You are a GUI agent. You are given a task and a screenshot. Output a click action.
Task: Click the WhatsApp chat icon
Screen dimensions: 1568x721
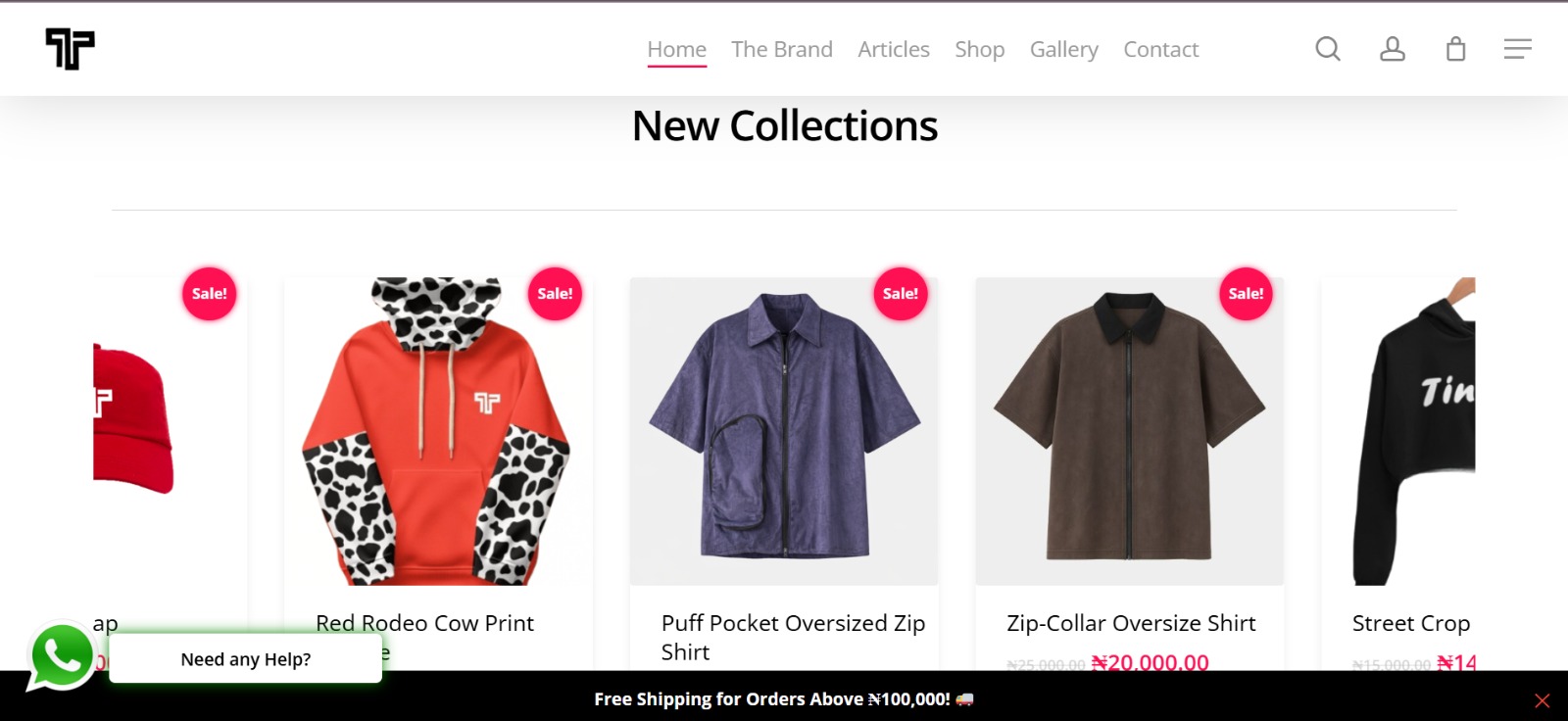point(62,656)
